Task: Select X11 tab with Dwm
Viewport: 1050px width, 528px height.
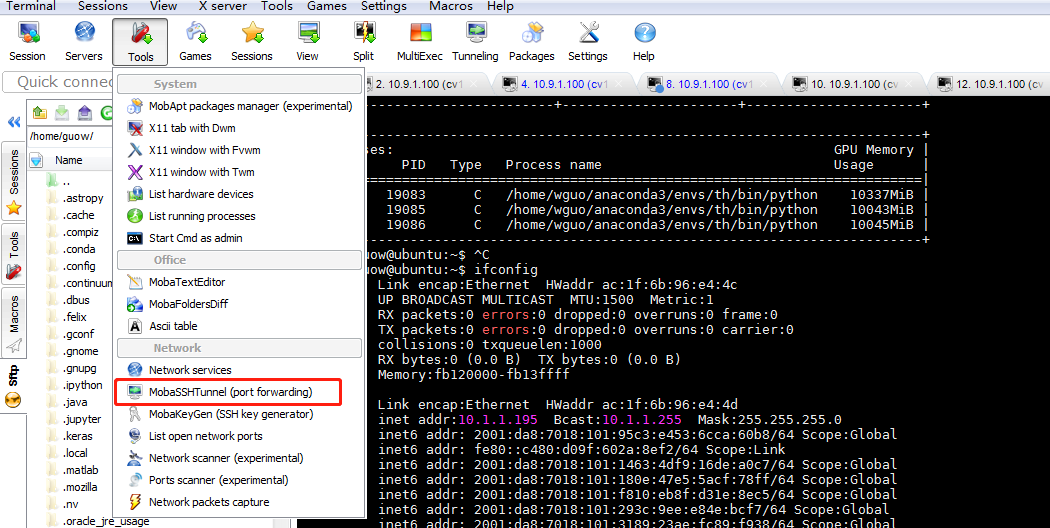Action: 240,128
